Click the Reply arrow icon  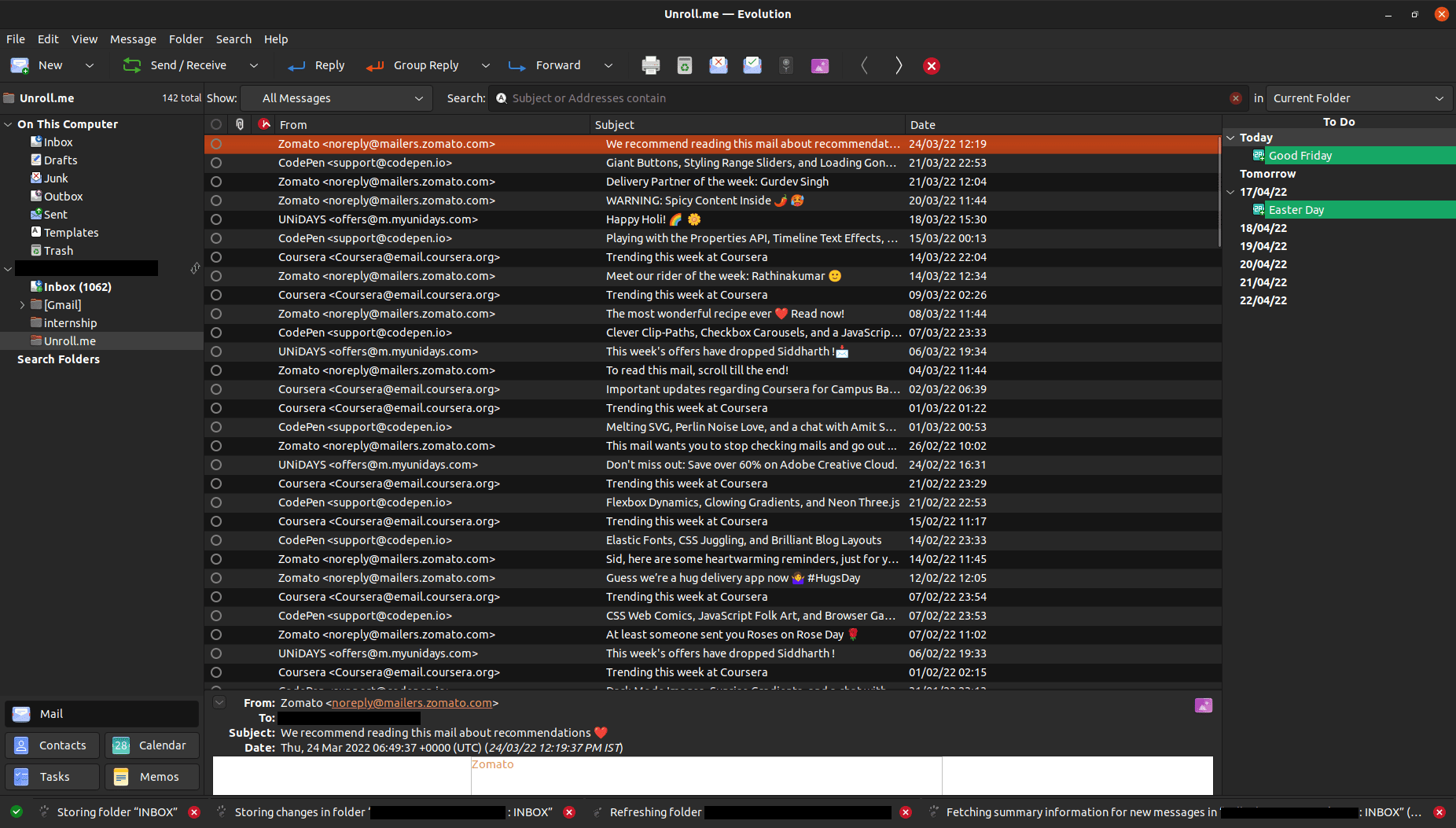[x=296, y=66]
